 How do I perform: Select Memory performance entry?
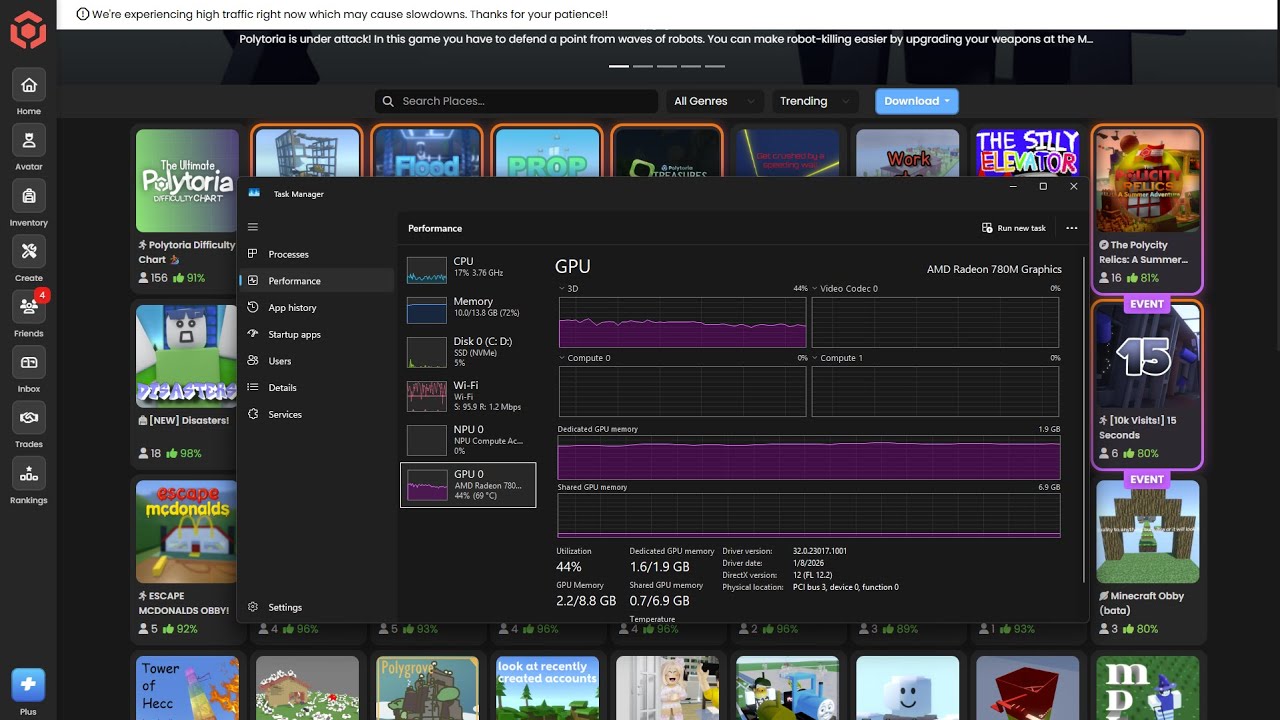point(468,309)
